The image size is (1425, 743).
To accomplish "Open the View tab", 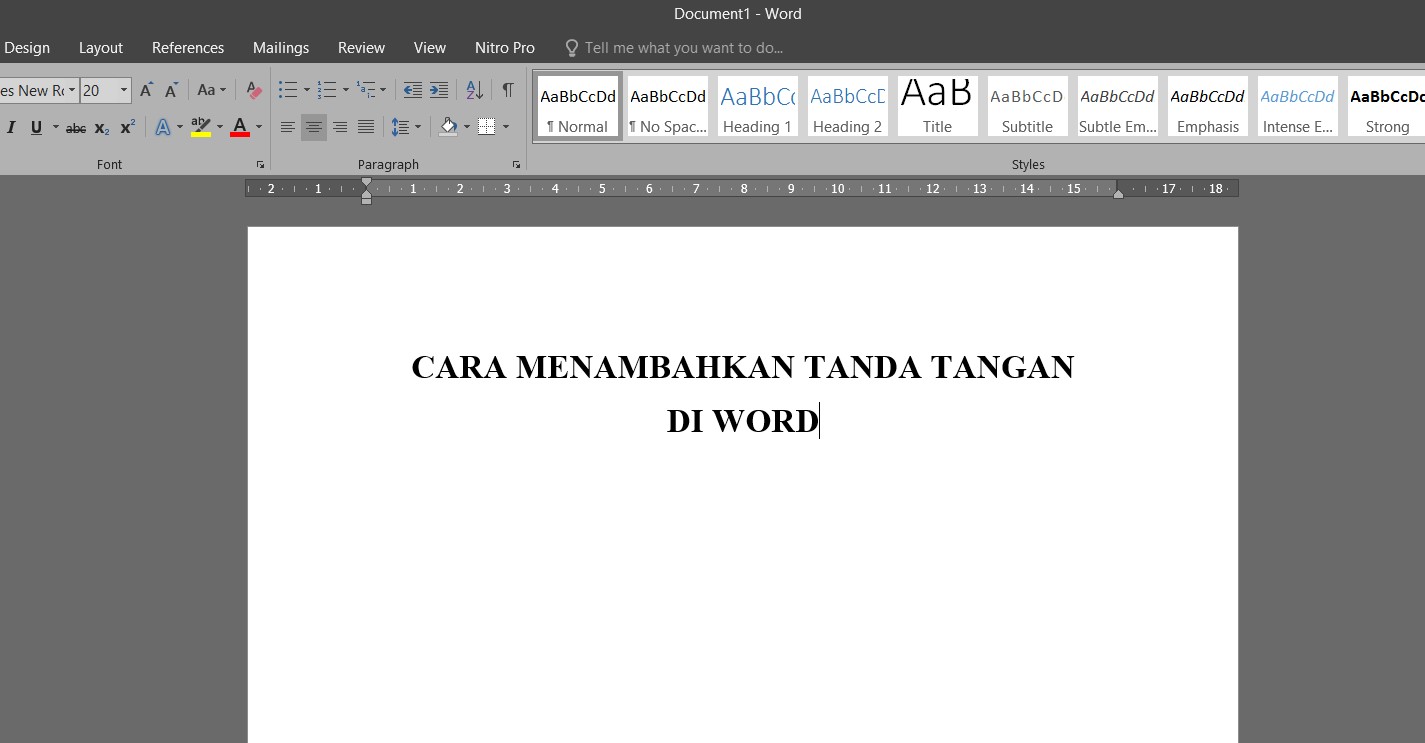I will 430,48.
